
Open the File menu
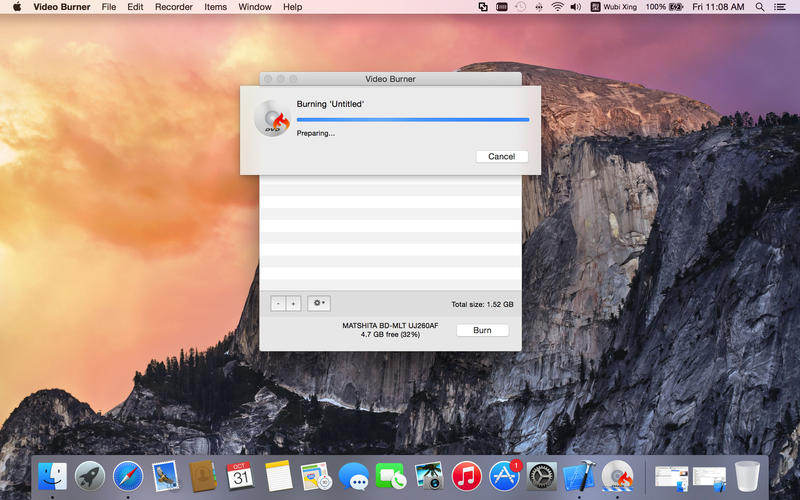(108, 7)
